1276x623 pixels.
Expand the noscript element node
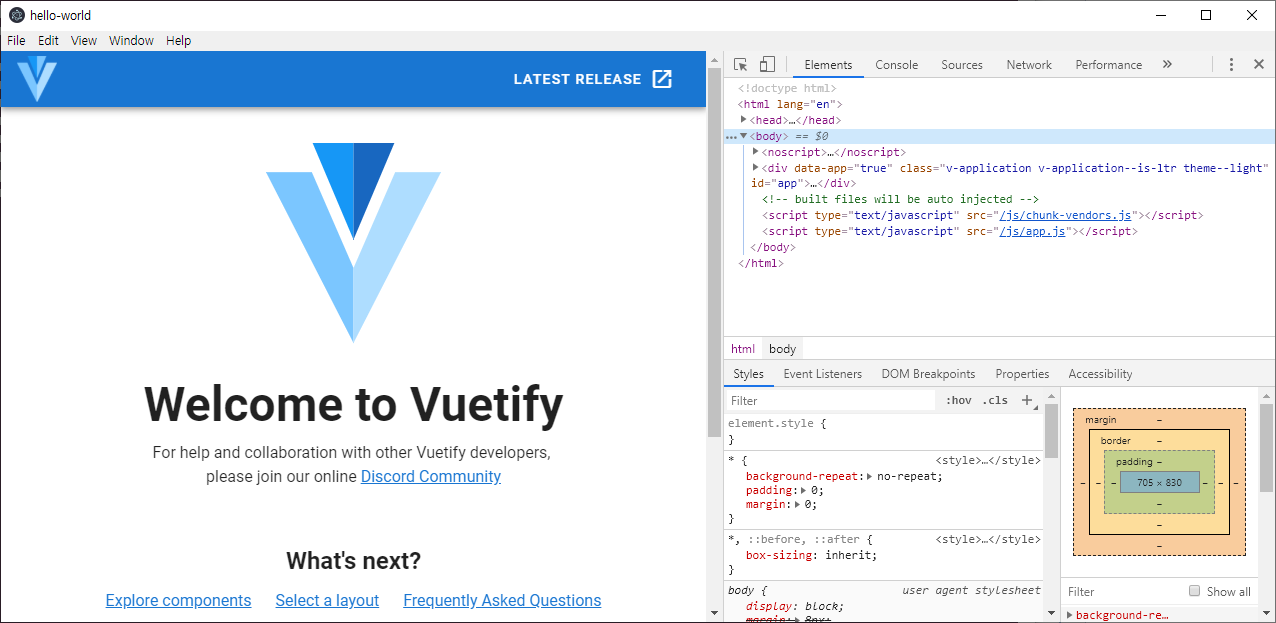click(x=755, y=152)
